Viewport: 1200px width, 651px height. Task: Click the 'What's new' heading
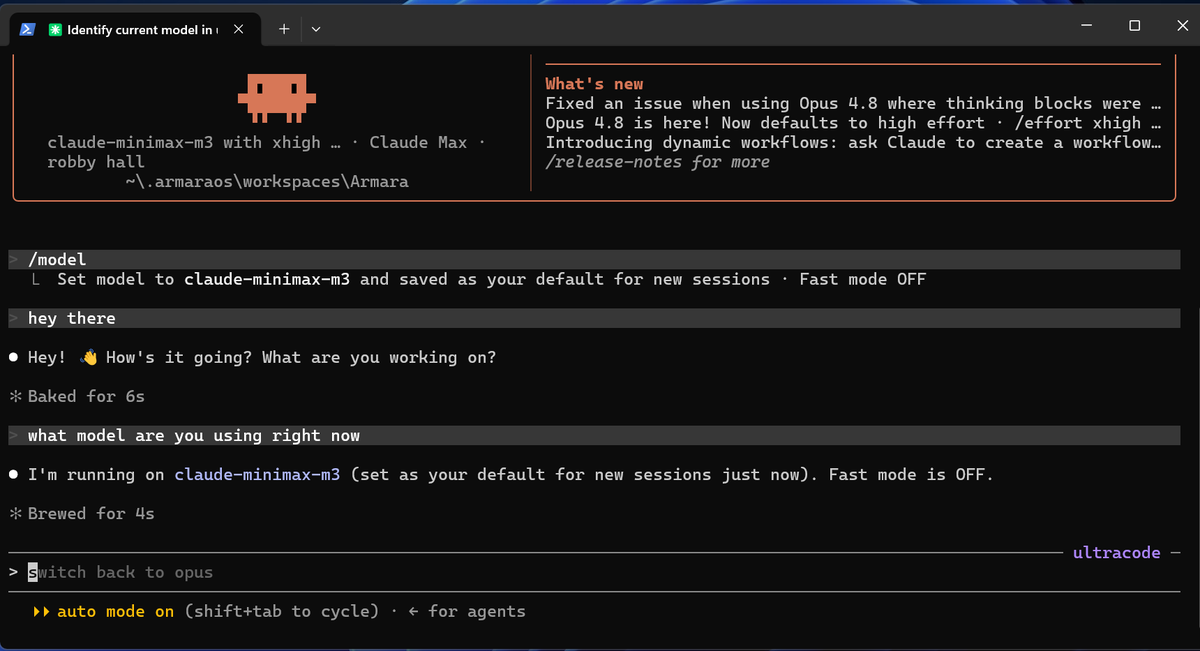click(594, 84)
